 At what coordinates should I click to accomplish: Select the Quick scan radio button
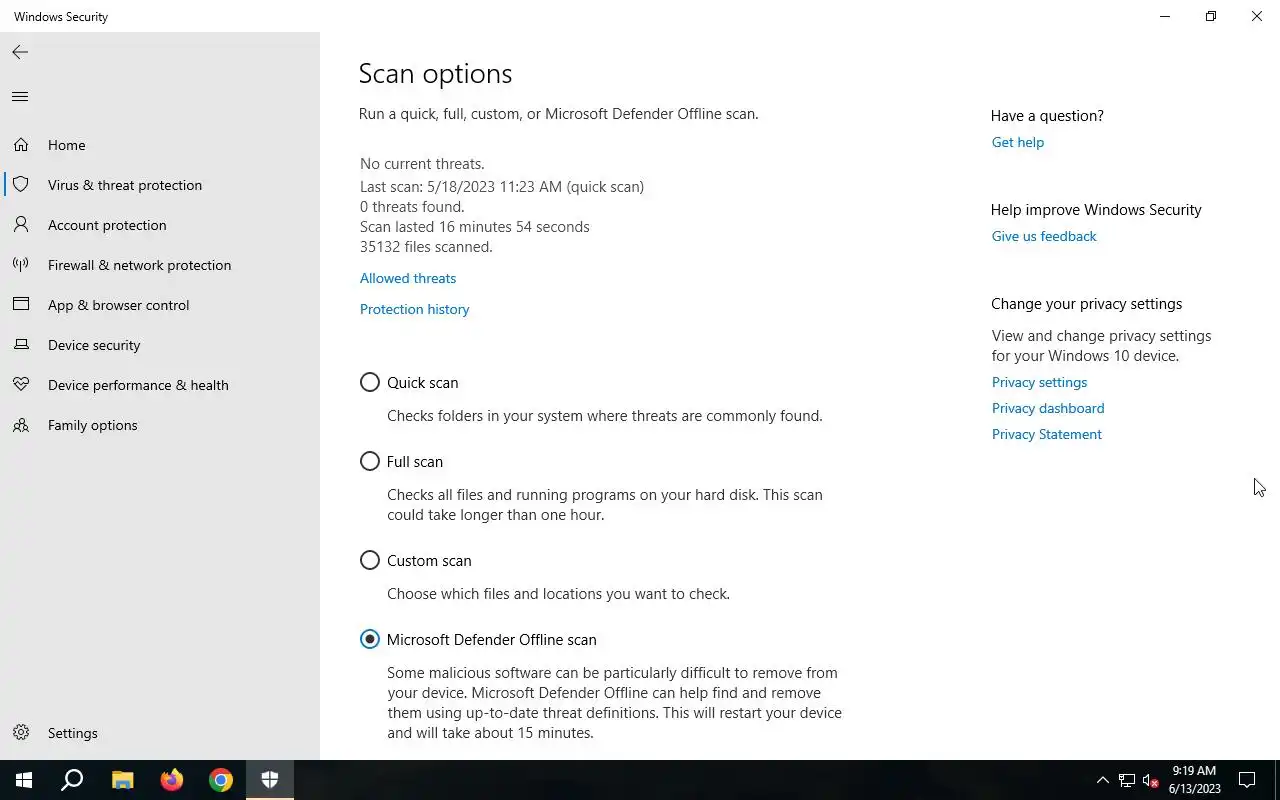(x=370, y=383)
